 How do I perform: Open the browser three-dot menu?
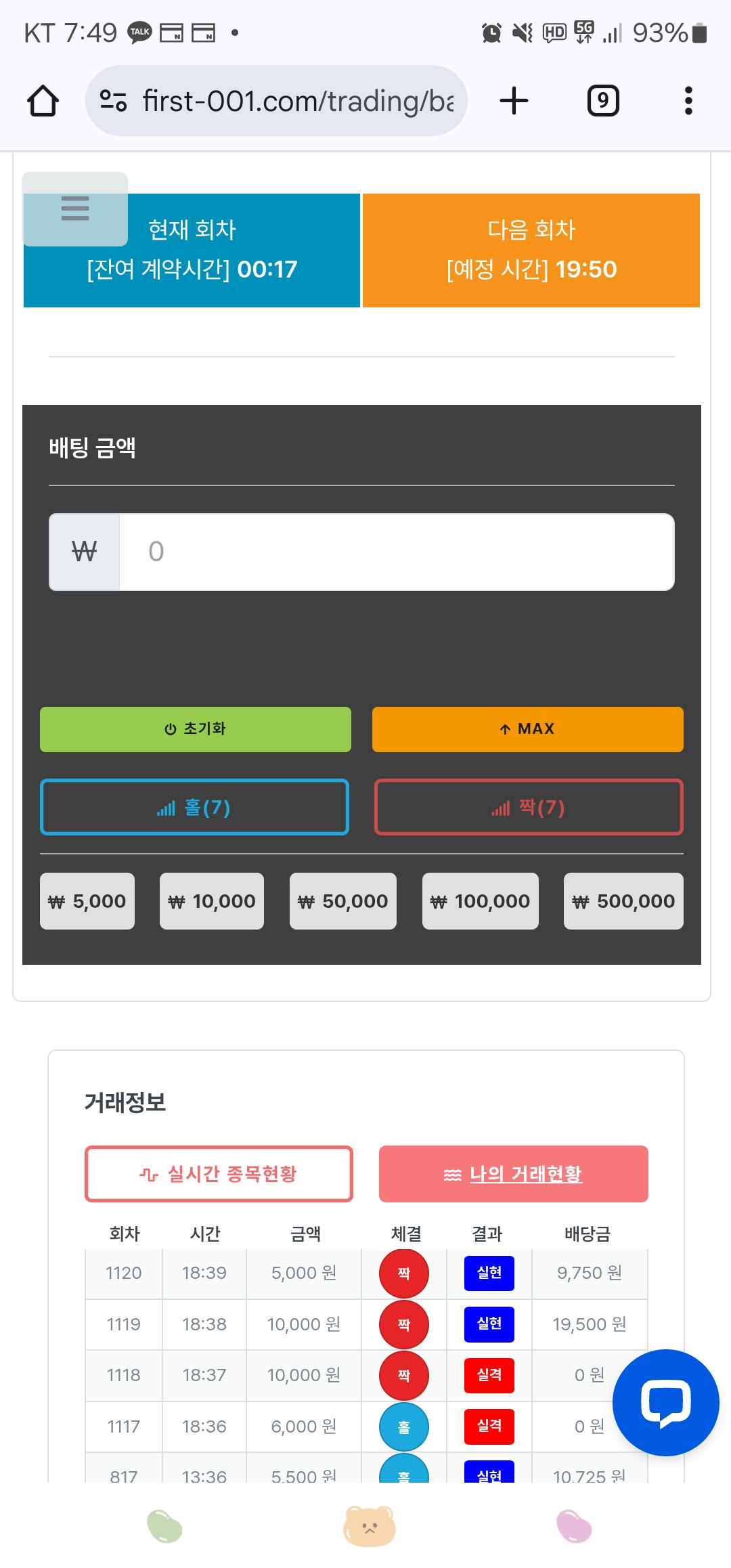pos(688,101)
